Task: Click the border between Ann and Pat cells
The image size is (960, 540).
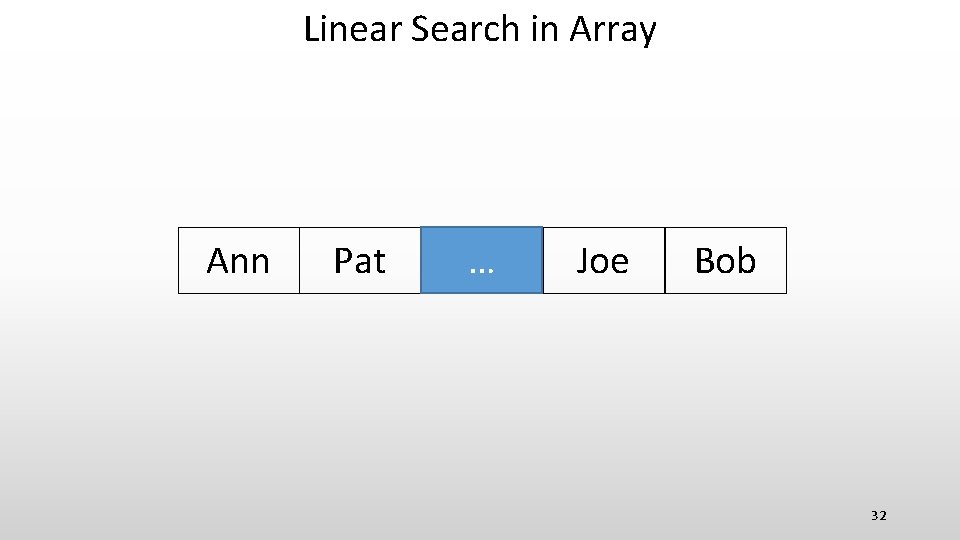Action: 299,260
